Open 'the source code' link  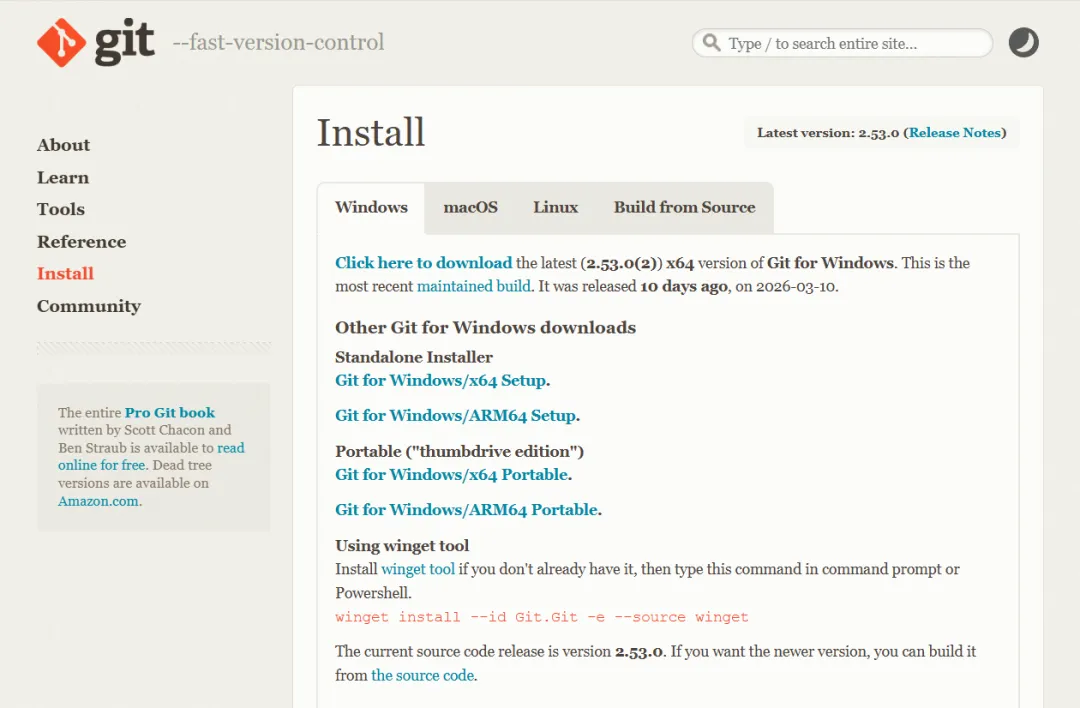pyautogui.click(x=423, y=676)
